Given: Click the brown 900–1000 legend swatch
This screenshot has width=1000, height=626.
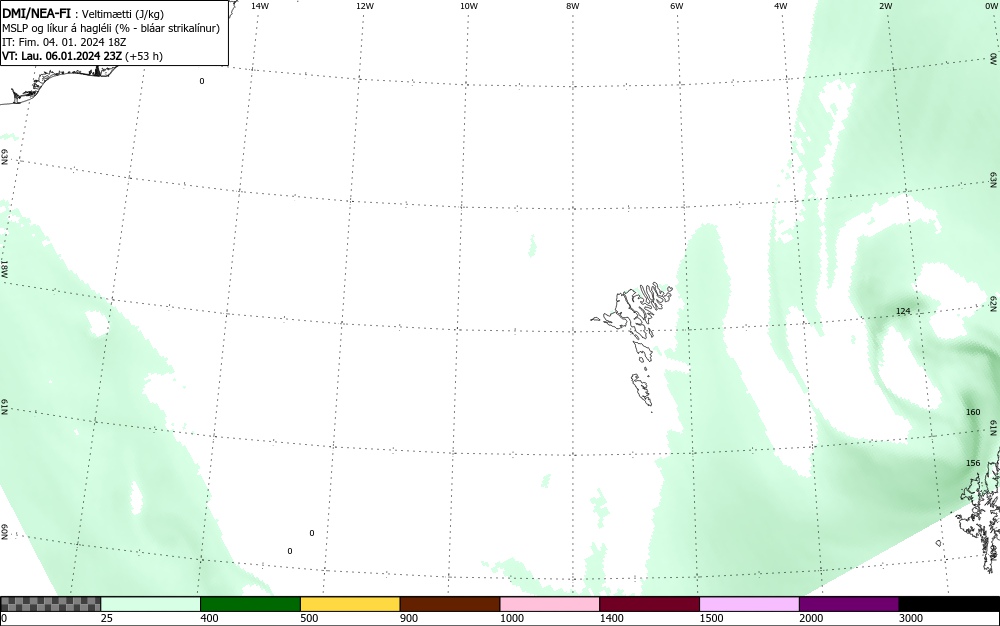Looking at the screenshot, I should click(x=450, y=604).
